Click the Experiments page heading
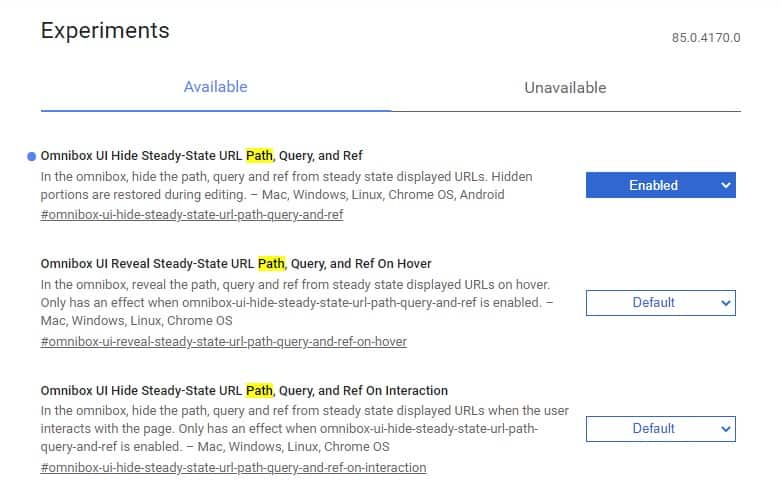Screen dimensions: 782x498 click(x=105, y=30)
